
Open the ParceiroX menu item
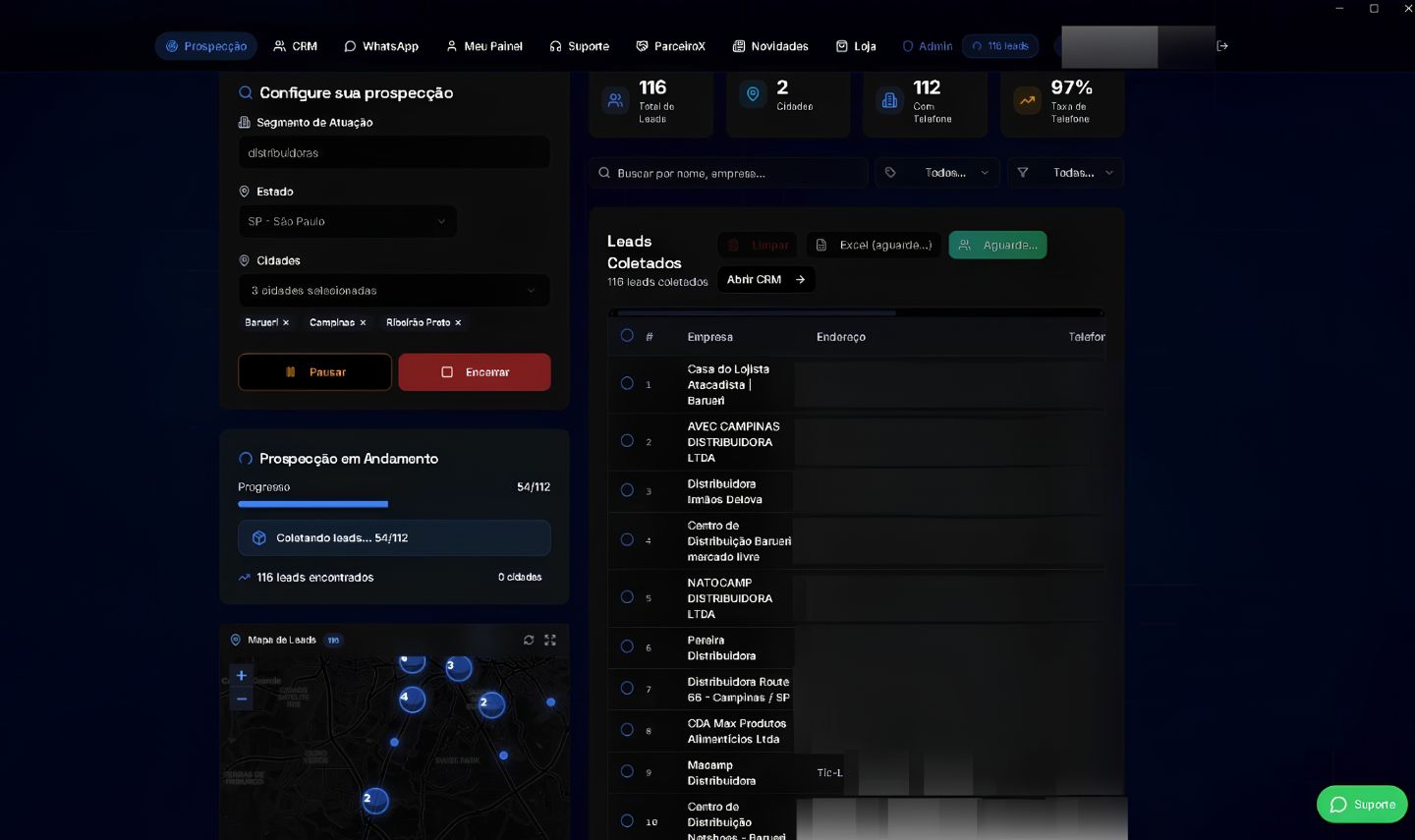tap(670, 46)
